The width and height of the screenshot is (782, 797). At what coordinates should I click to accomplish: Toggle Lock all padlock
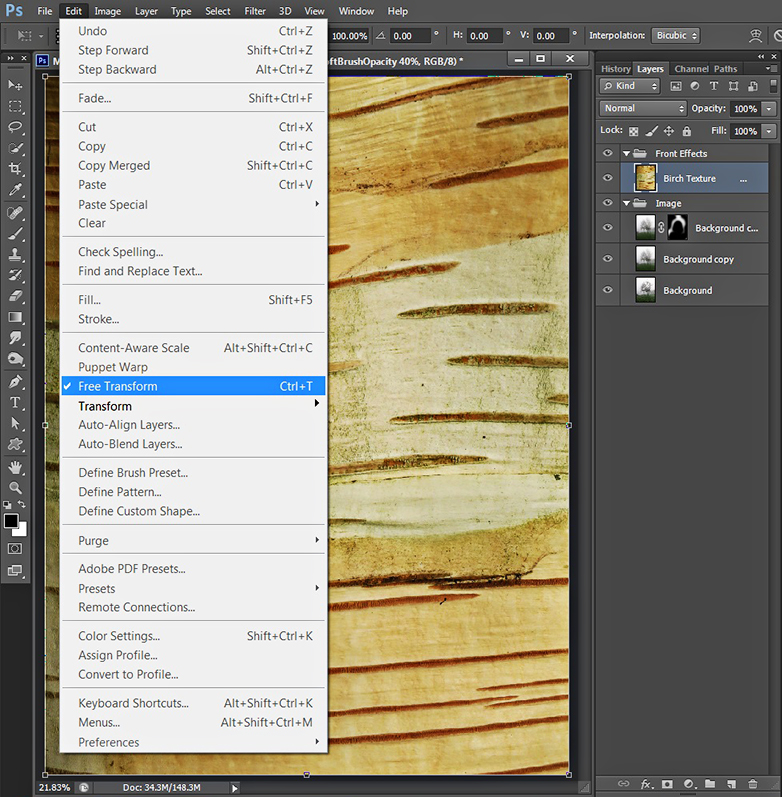click(687, 131)
